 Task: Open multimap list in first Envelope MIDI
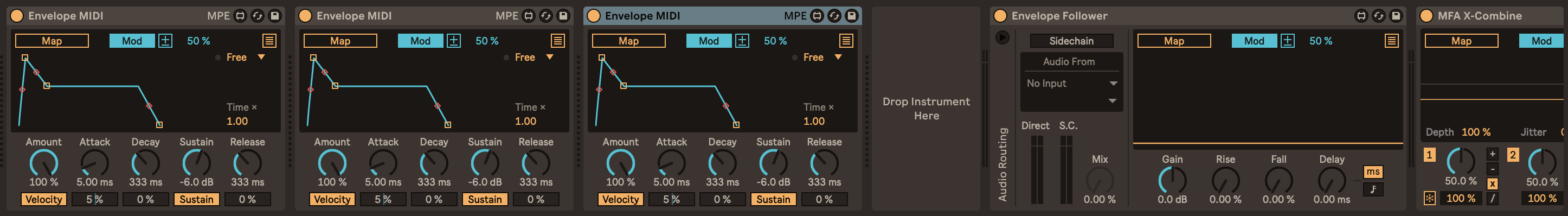[x=269, y=41]
